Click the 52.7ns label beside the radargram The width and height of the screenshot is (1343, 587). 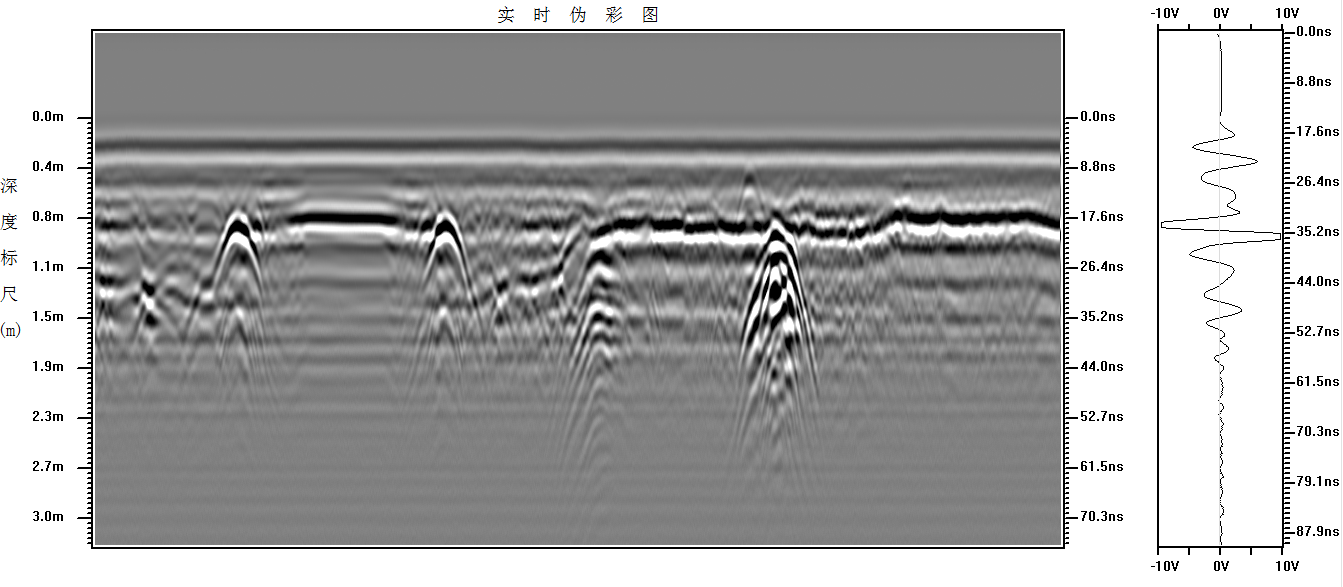[x=1102, y=417]
